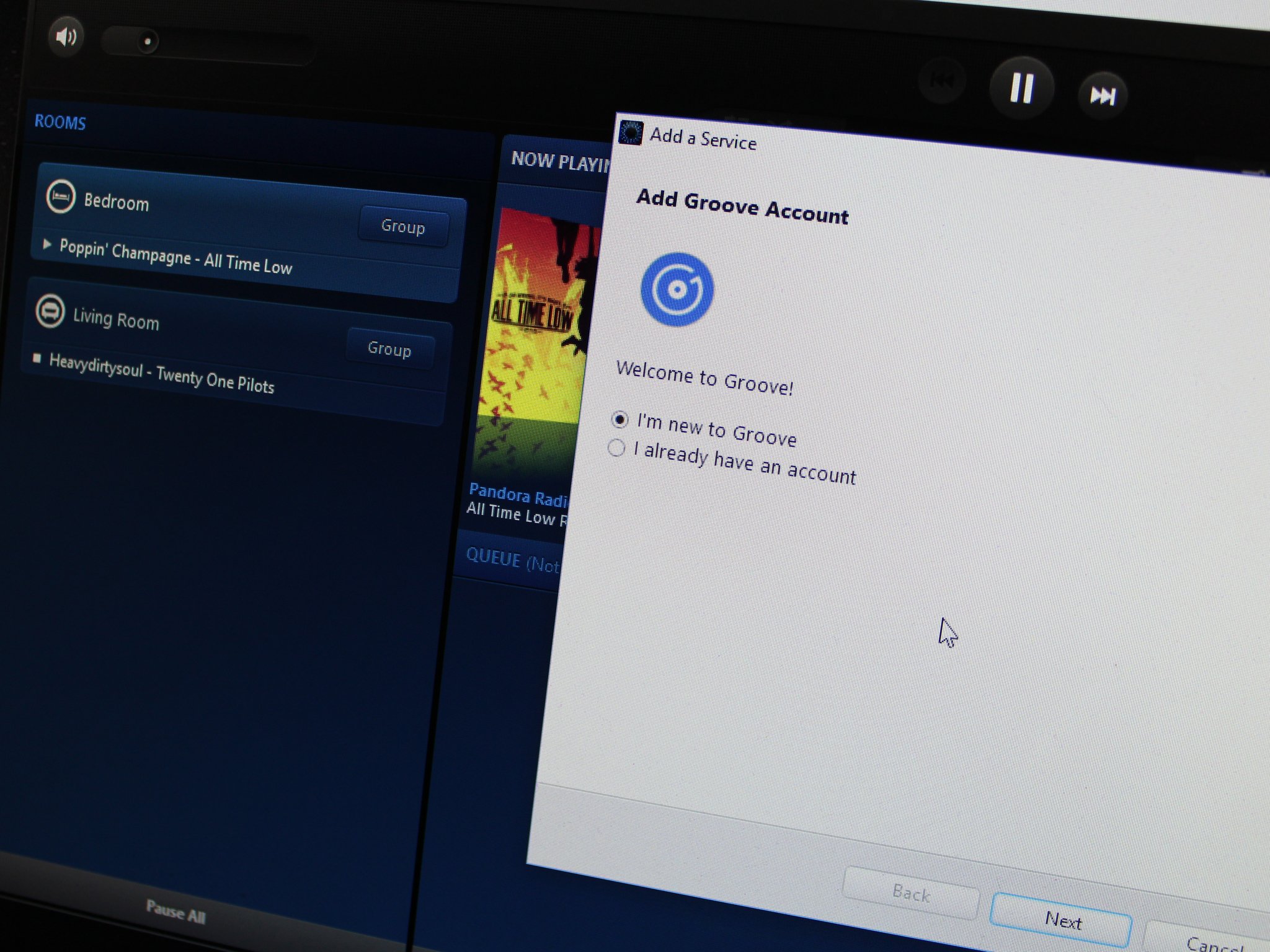Click the stop indicator beside Heavydirtysoul
Image resolution: width=1270 pixels, height=952 pixels.
coord(37,358)
